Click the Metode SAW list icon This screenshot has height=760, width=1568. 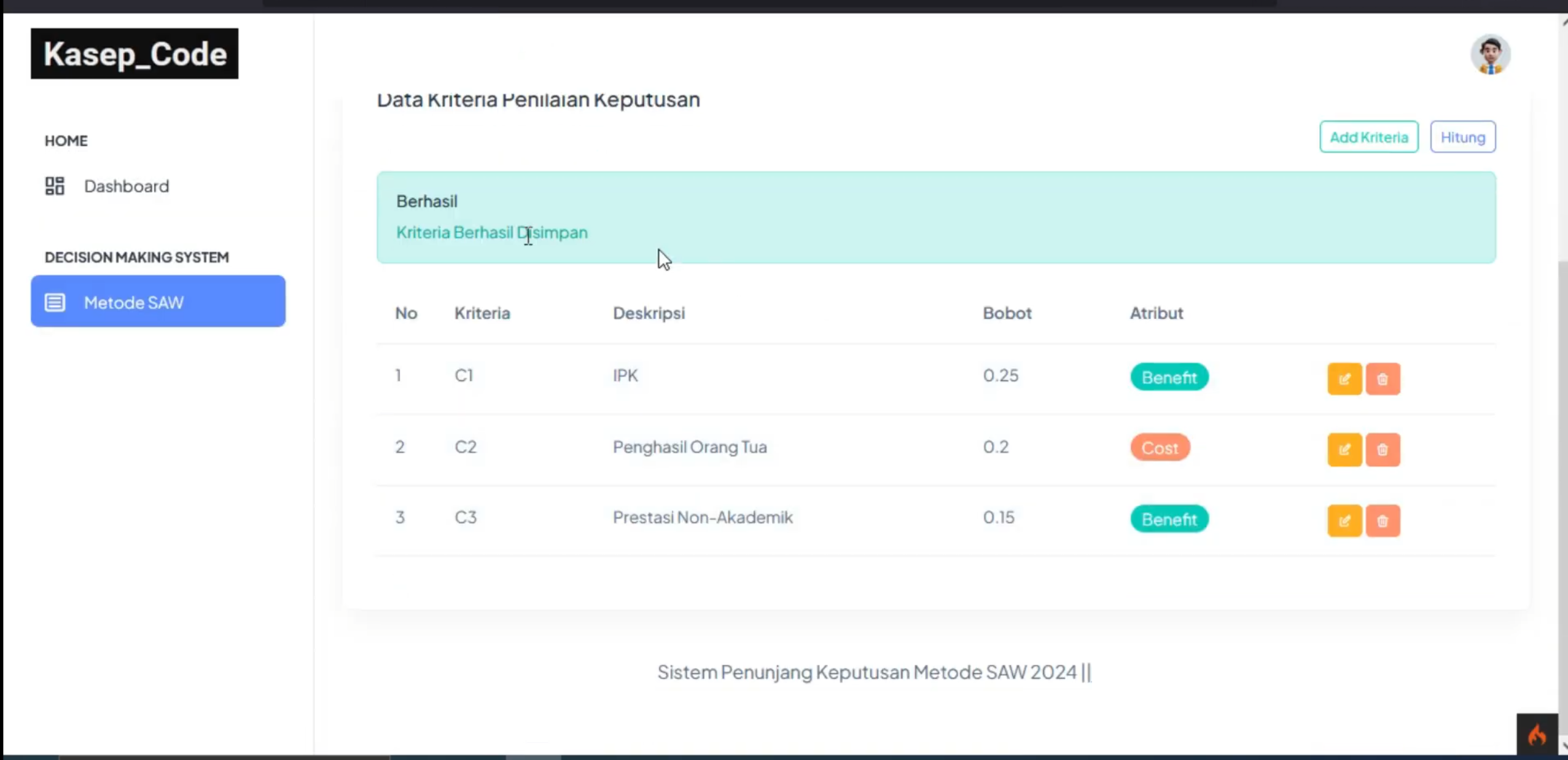(55, 302)
